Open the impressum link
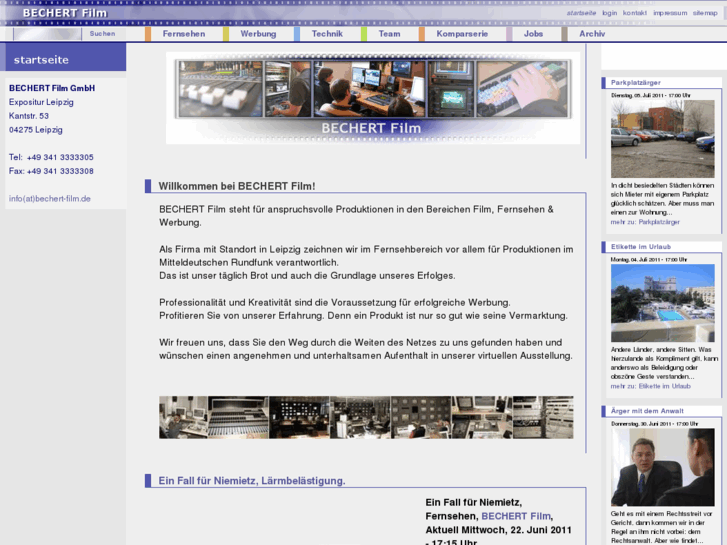The width and height of the screenshot is (727, 545). pos(670,13)
